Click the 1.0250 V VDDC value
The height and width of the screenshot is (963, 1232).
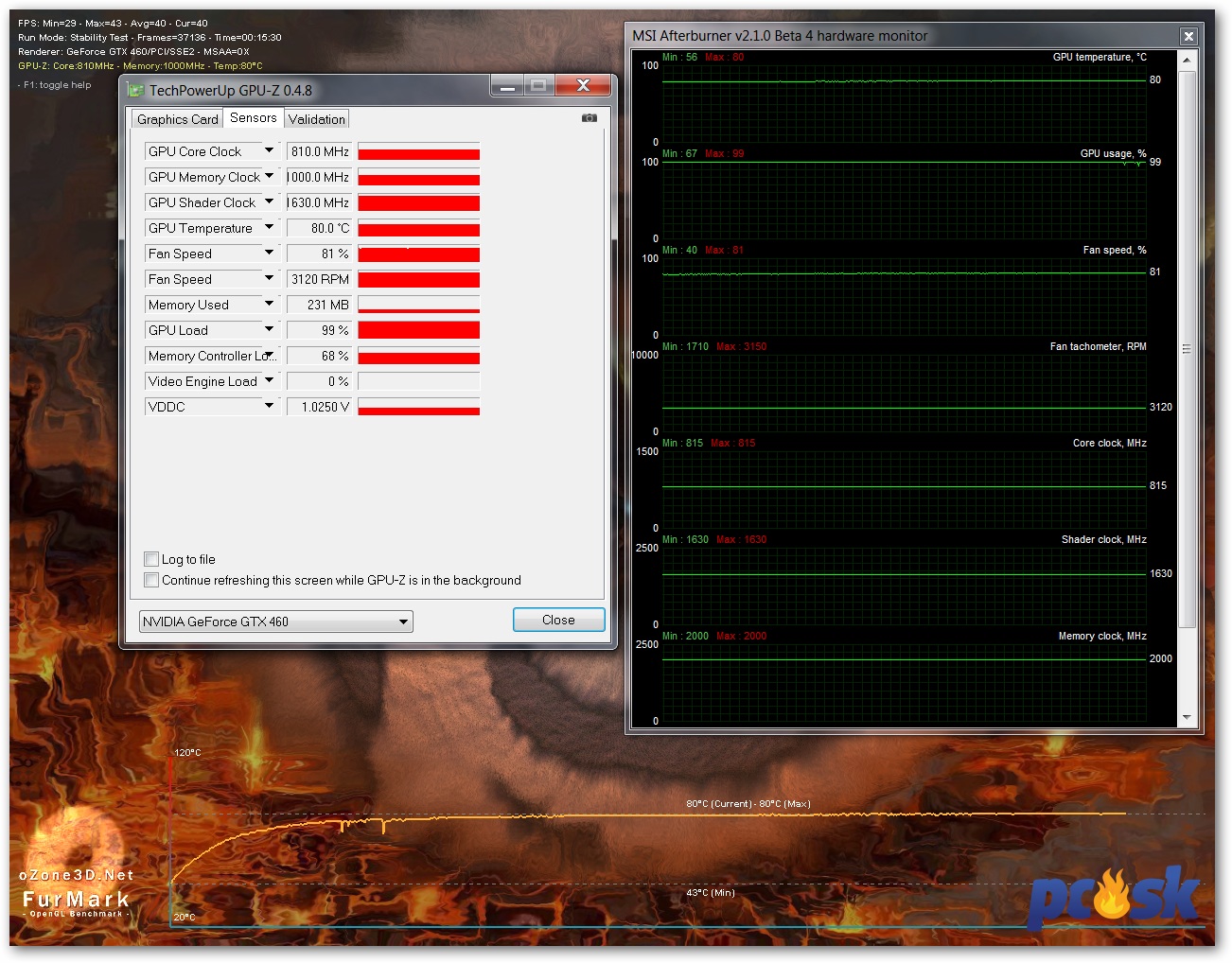coord(320,407)
